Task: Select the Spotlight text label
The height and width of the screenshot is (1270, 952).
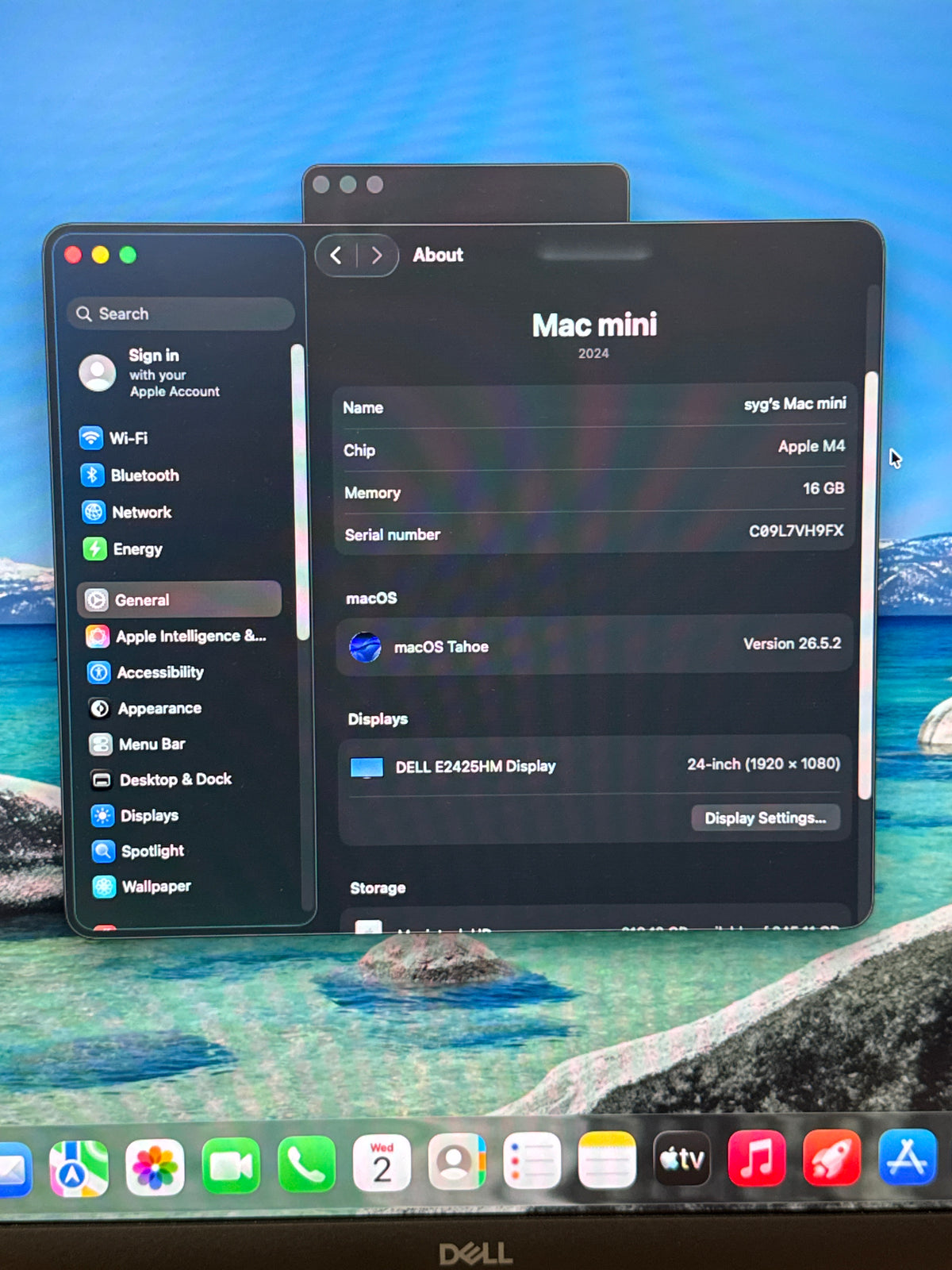Action: pos(153,851)
